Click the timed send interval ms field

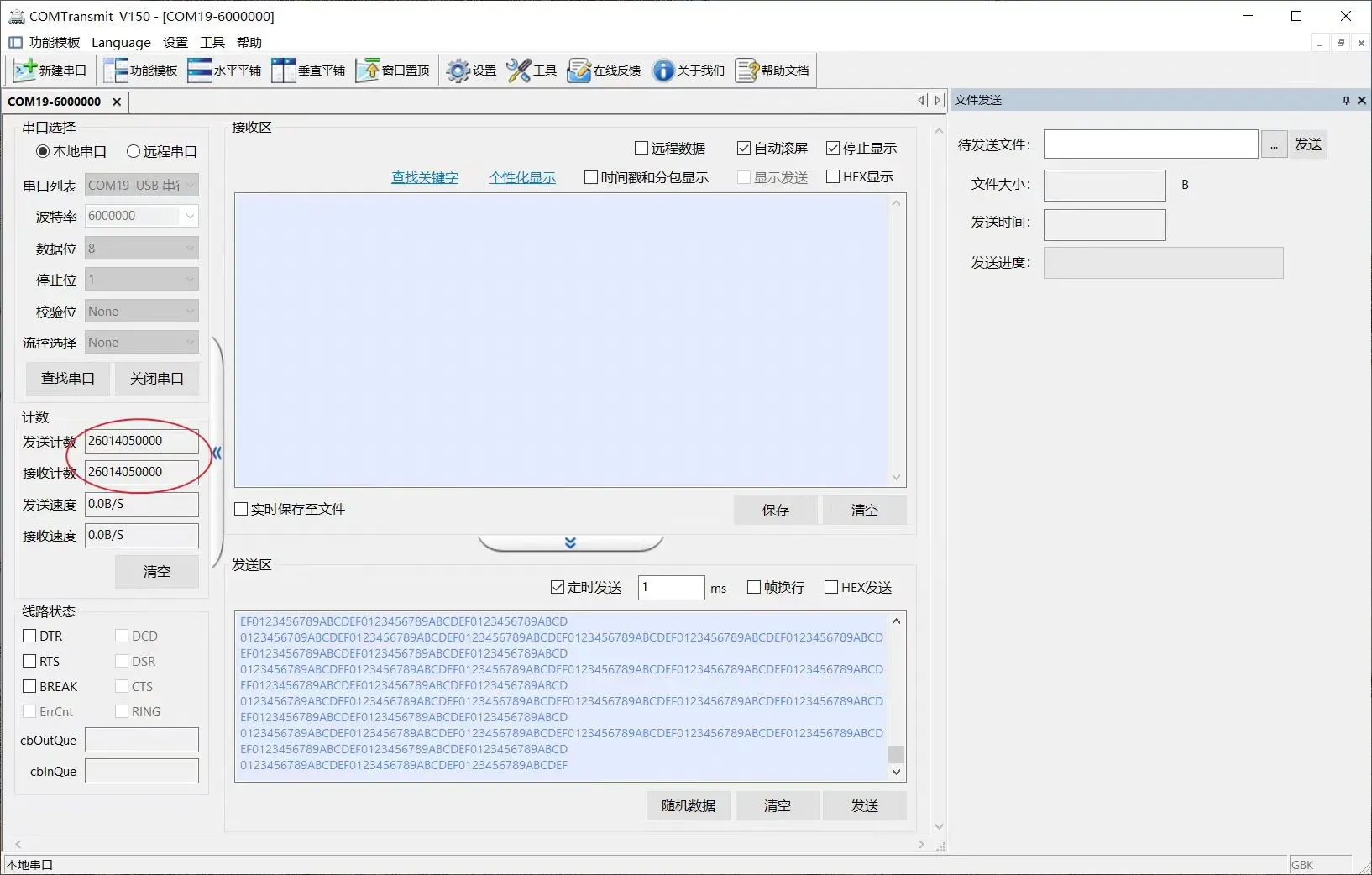671,587
